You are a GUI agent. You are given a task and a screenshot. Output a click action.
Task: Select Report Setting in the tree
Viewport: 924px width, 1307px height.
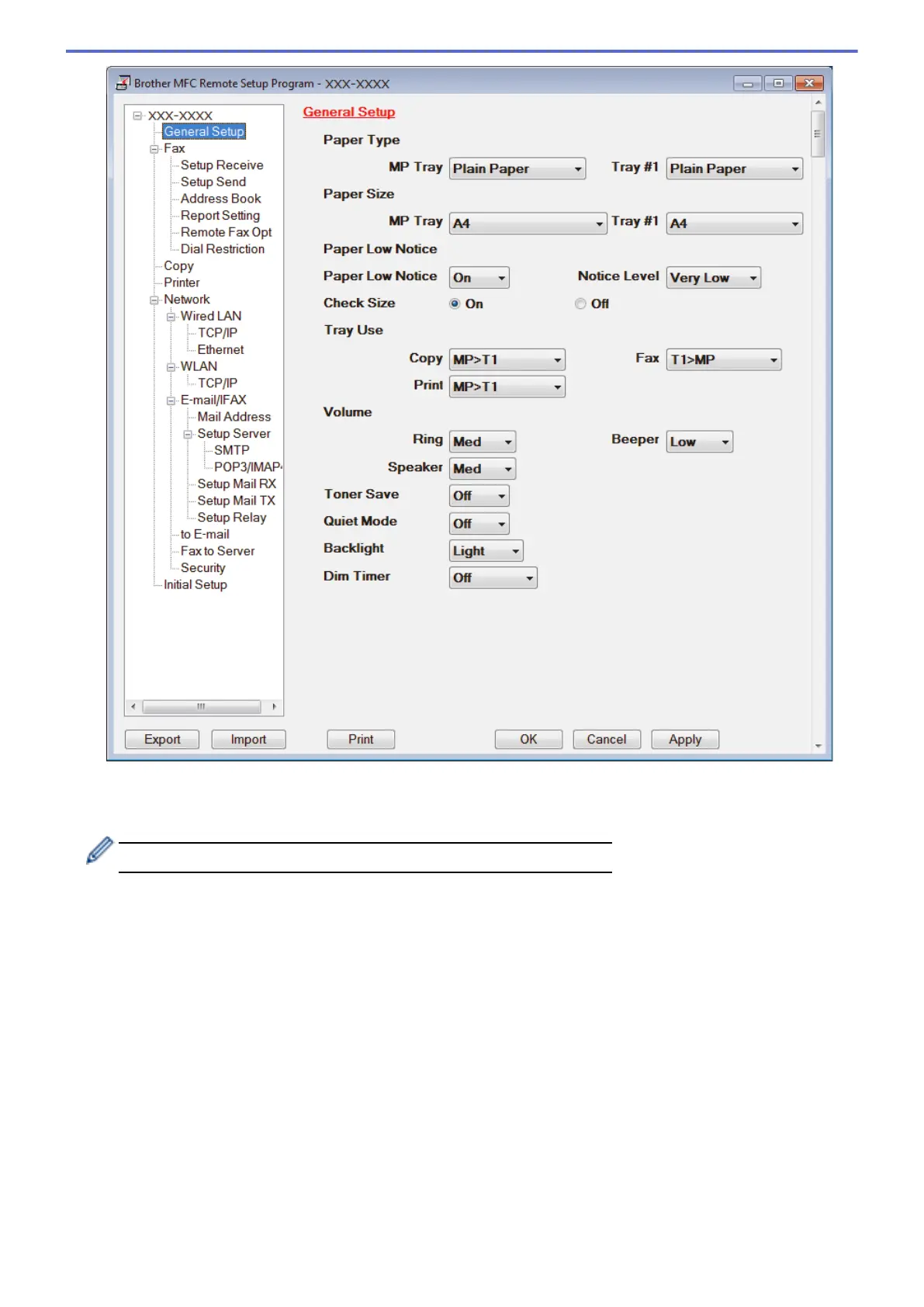[x=220, y=216]
